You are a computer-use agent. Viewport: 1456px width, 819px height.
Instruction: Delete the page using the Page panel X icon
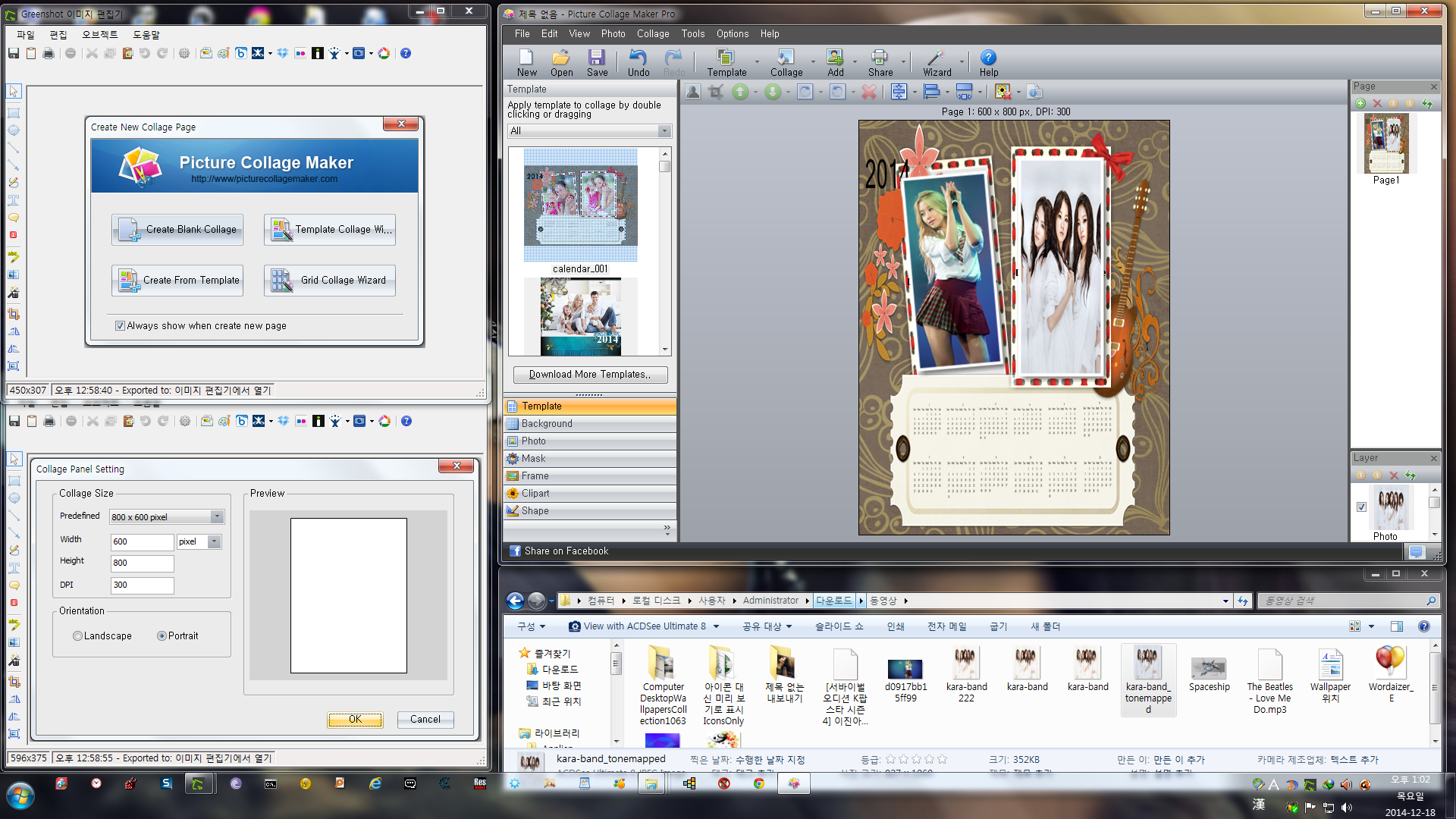click(x=1377, y=103)
